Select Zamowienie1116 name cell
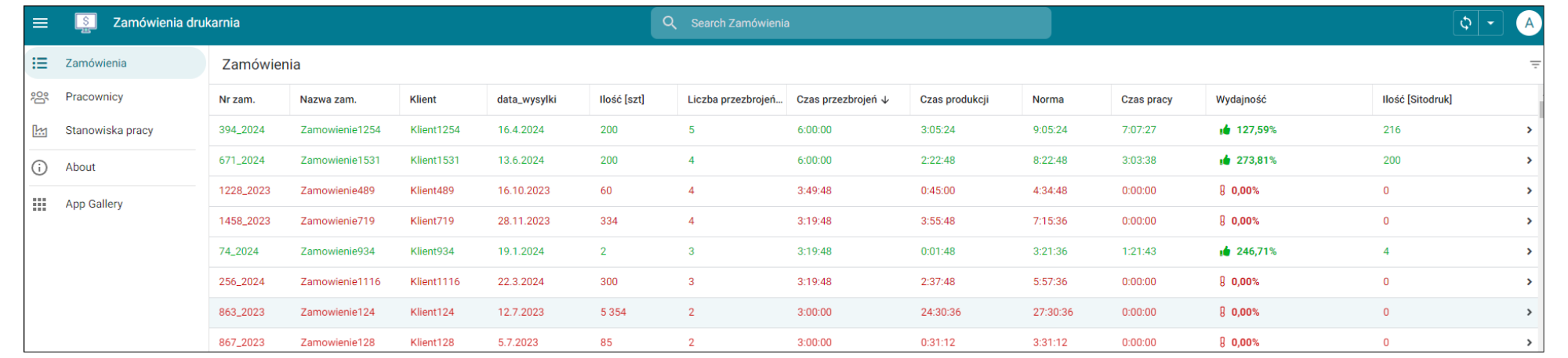This screenshot has width=1568, height=358. pyautogui.click(x=340, y=282)
